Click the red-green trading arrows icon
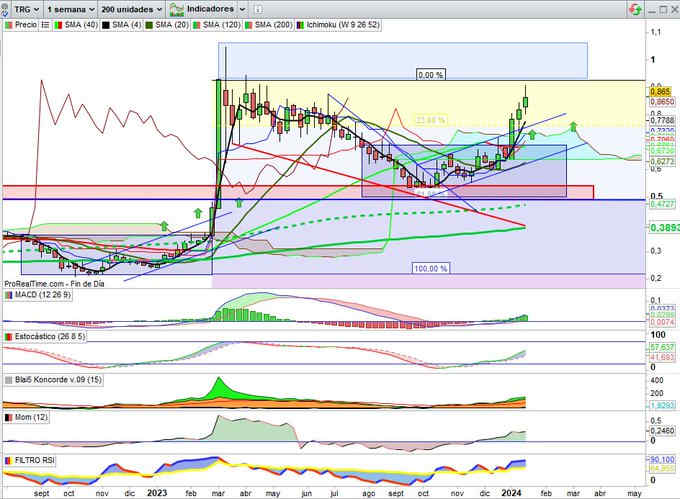This screenshot has height=499, width=680. [x=635, y=9]
